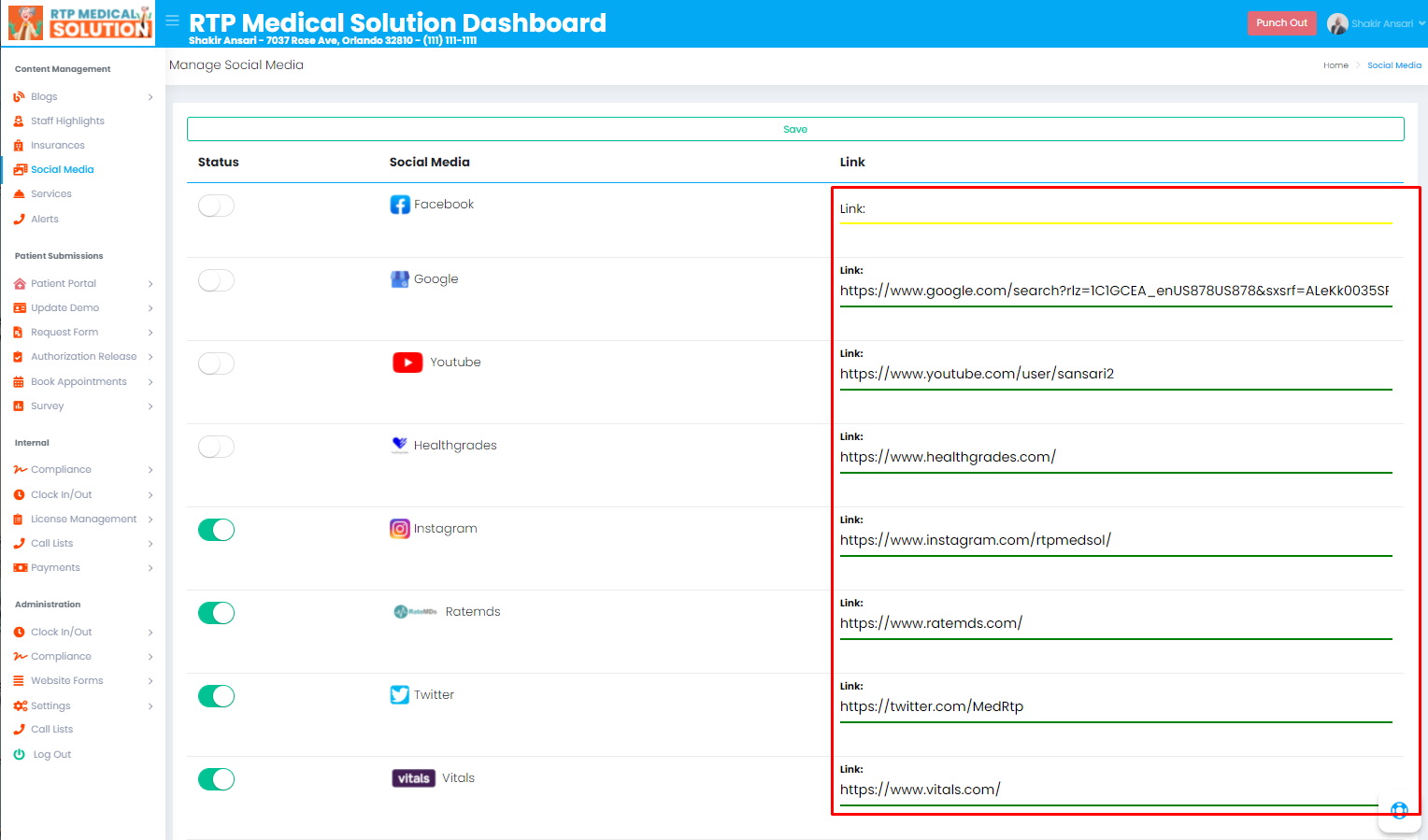This screenshot has height=840, width=1428.
Task: Click the Settings gears icon in sidebar
Action: [x=21, y=705]
